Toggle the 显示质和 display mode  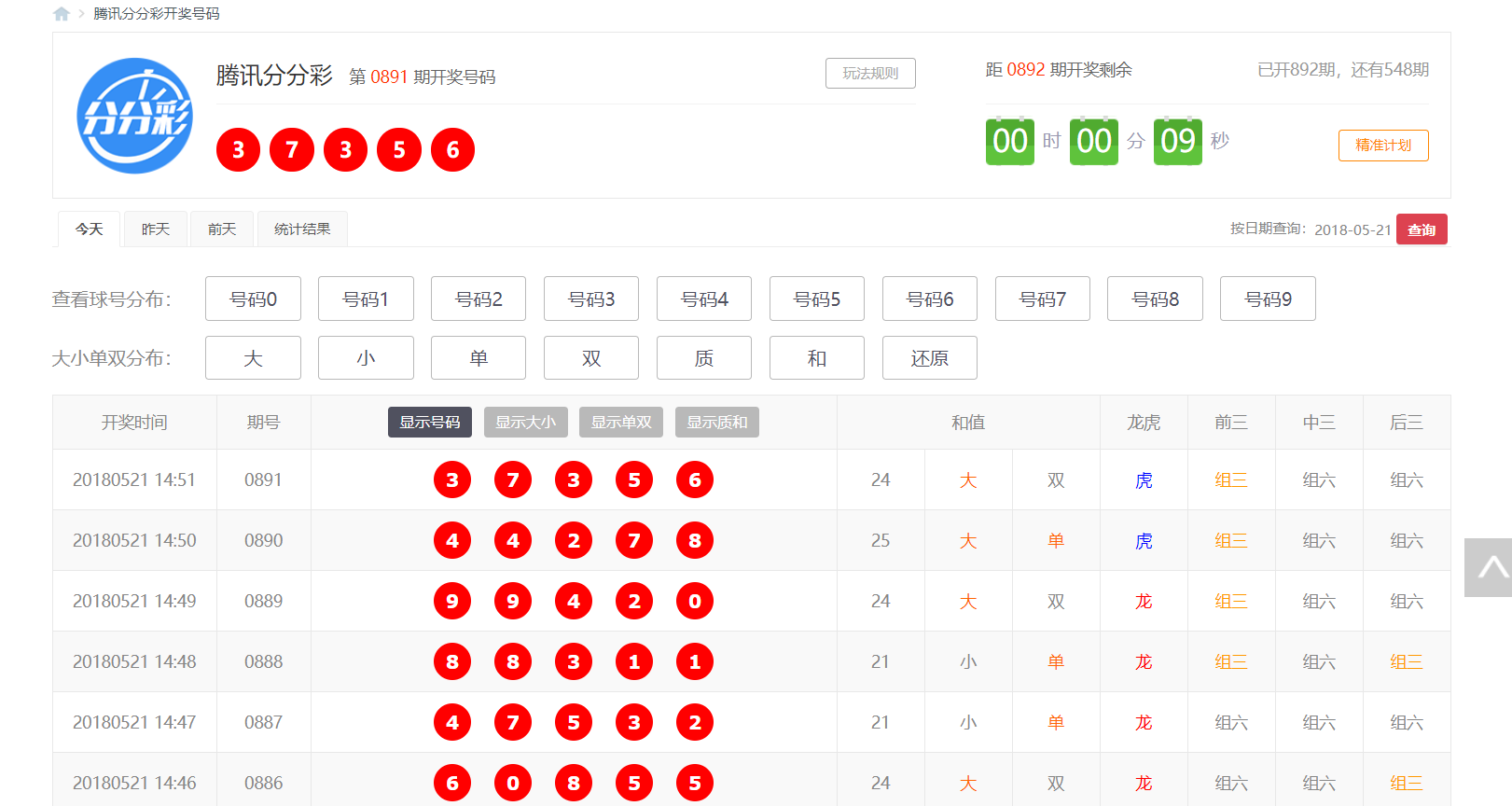pos(717,423)
